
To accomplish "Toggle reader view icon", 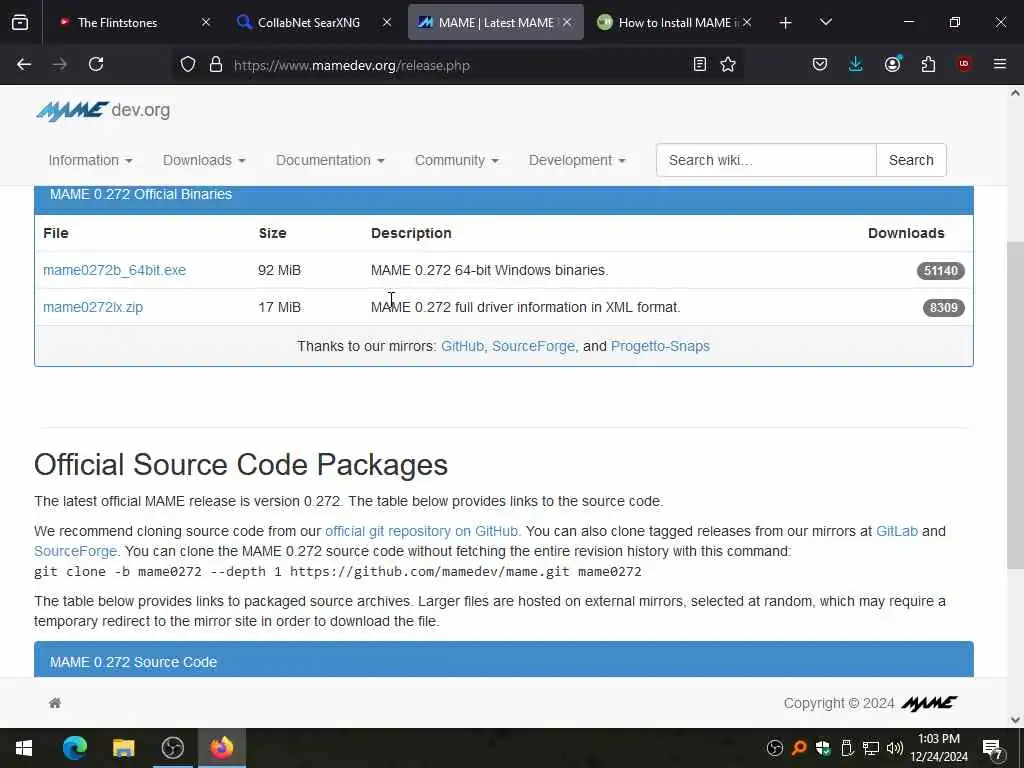I will [x=699, y=64].
